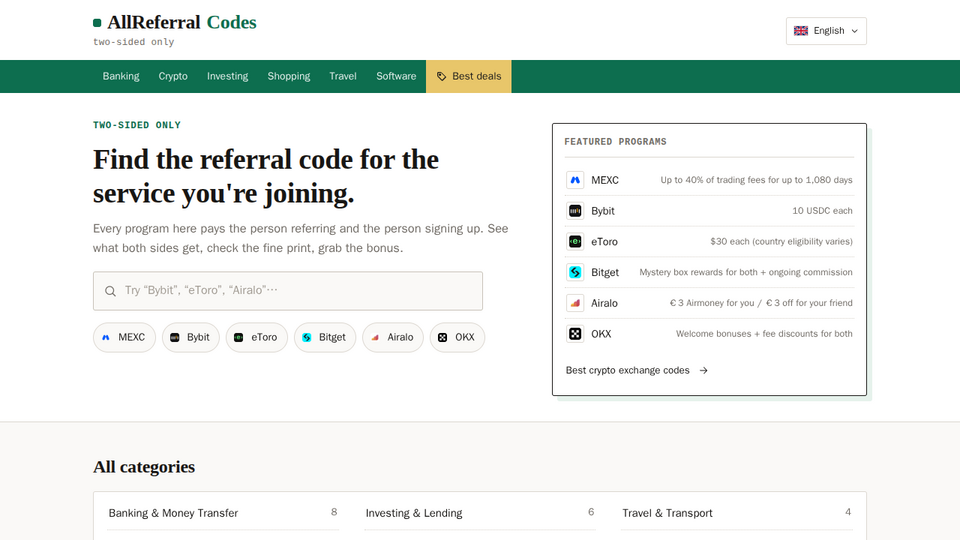Open Banking & Money Transfer category

[x=223, y=513]
